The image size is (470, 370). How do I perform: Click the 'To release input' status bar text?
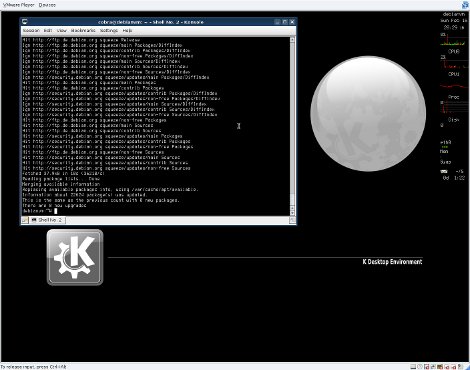(x=33, y=367)
